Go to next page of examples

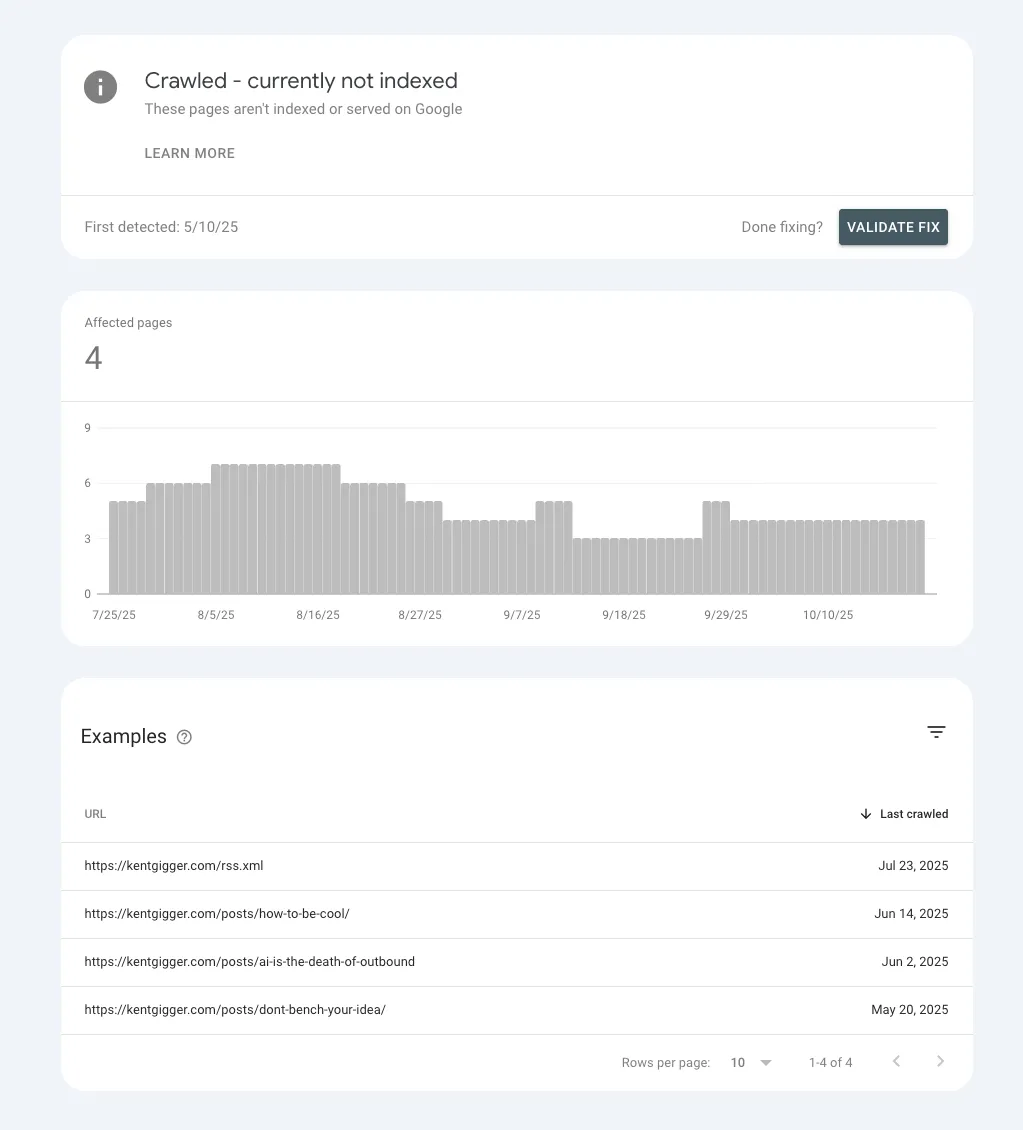(940, 1061)
